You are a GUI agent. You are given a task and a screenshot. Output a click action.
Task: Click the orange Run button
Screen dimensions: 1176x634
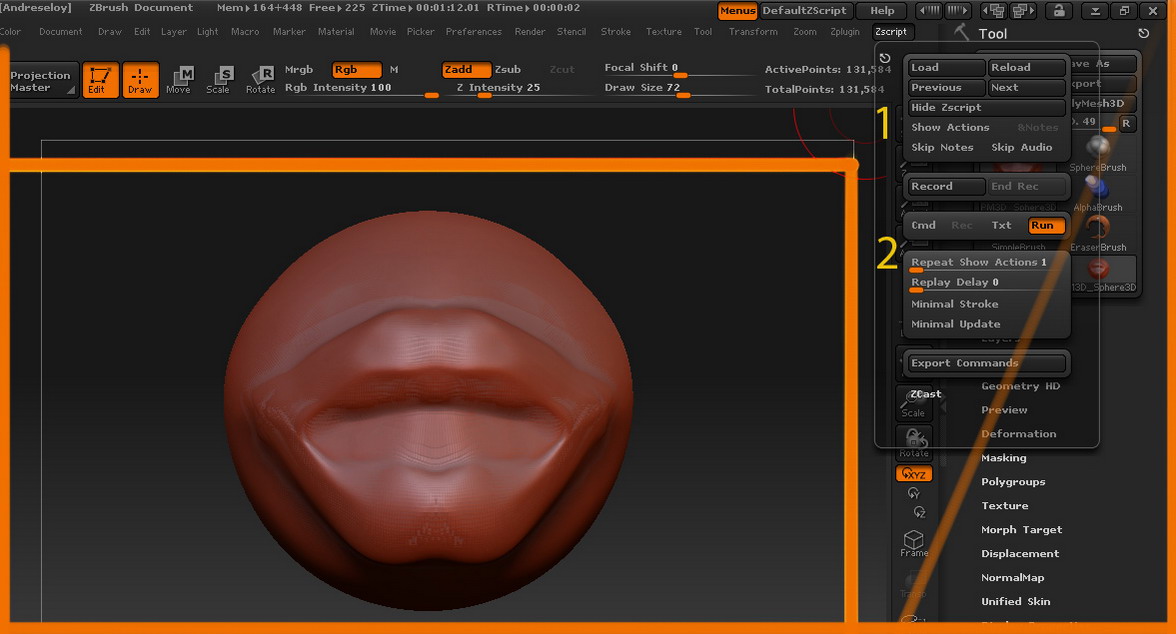1046,225
